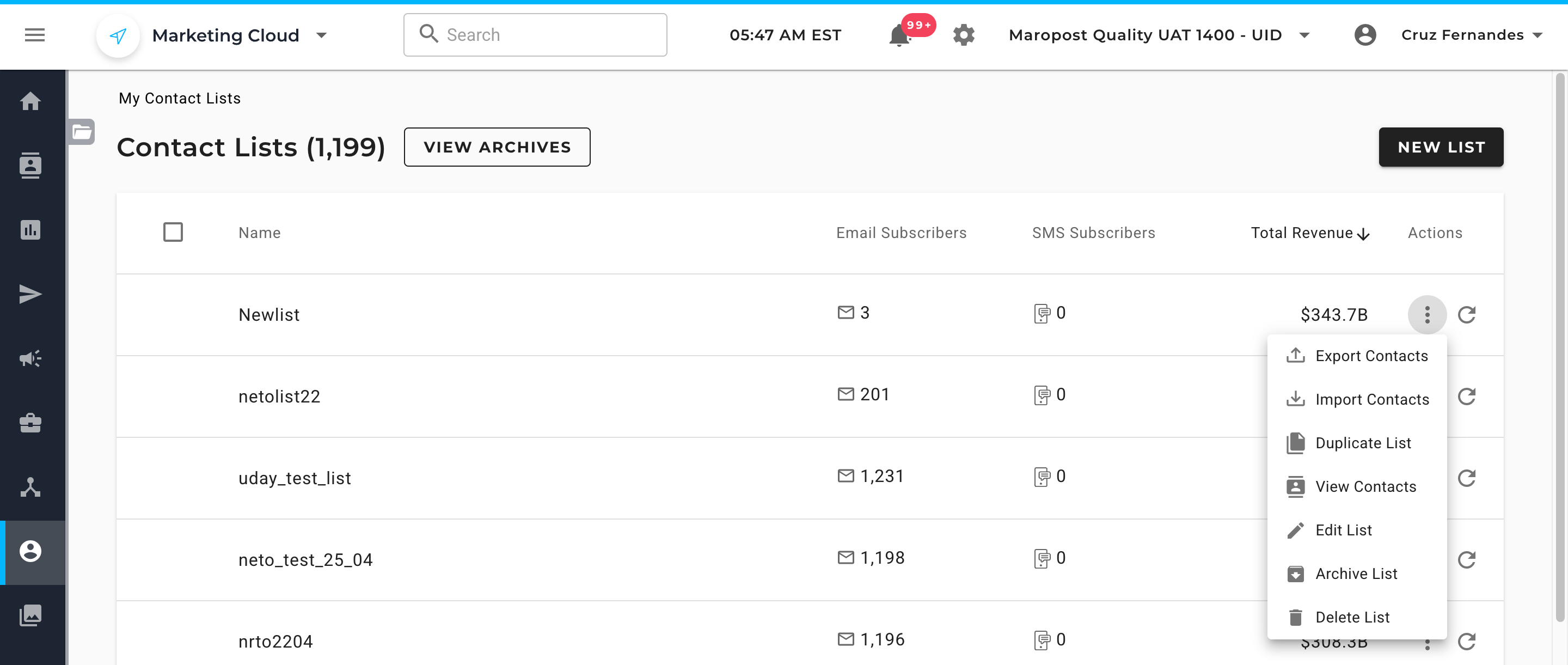Tick the select-all checkbox in the header

[x=173, y=232]
